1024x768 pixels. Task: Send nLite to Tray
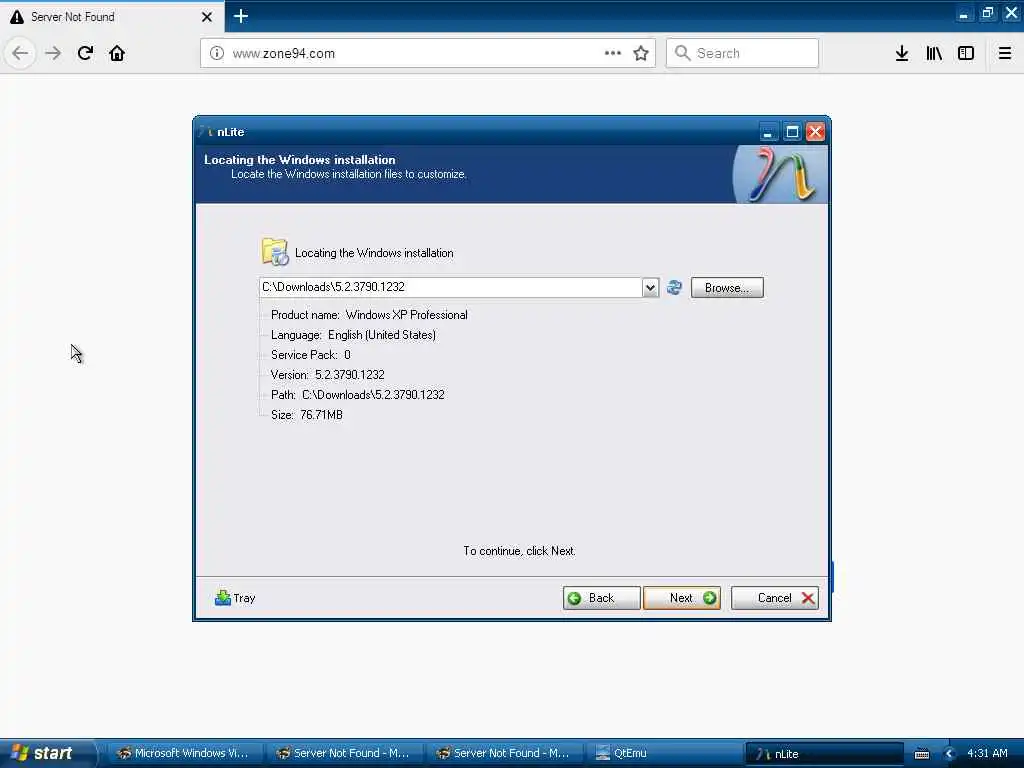coord(235,598)
